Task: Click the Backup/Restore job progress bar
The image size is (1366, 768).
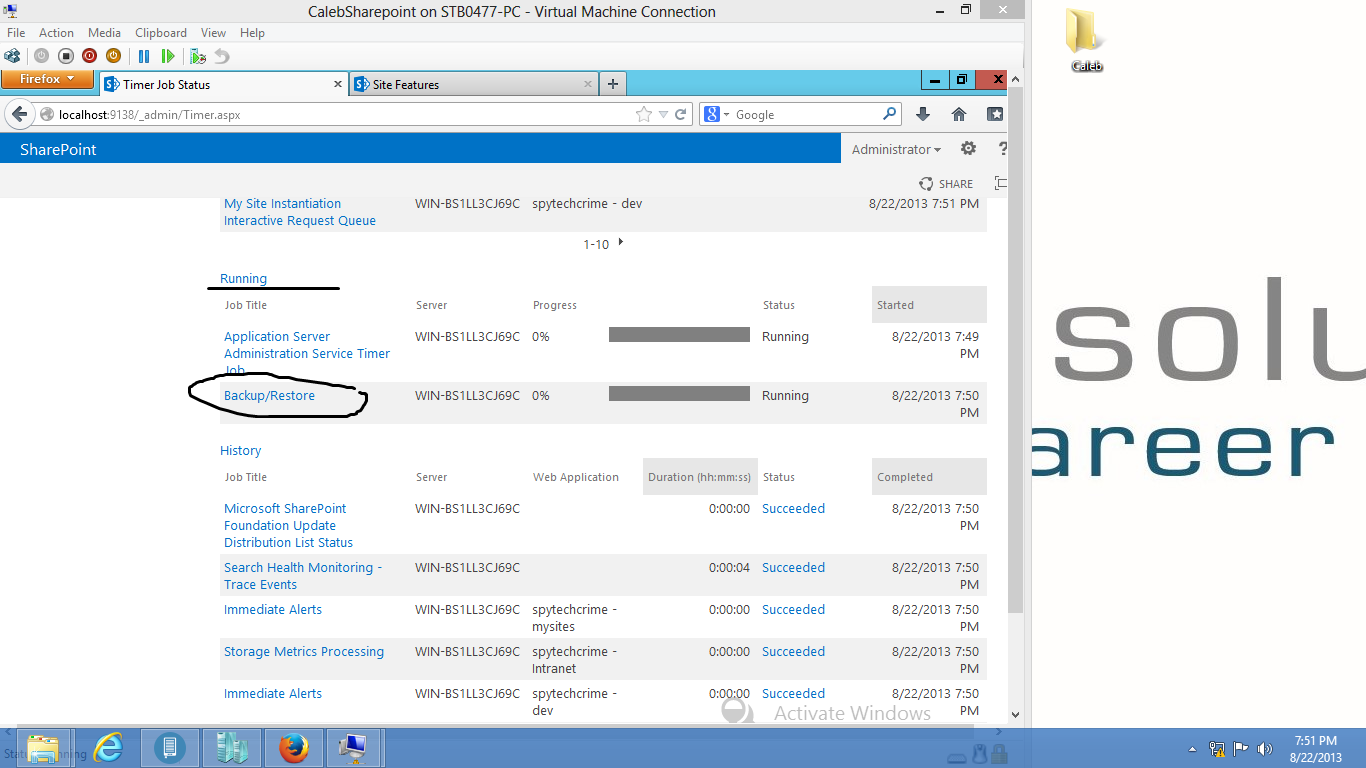Action: click(679, 394)
